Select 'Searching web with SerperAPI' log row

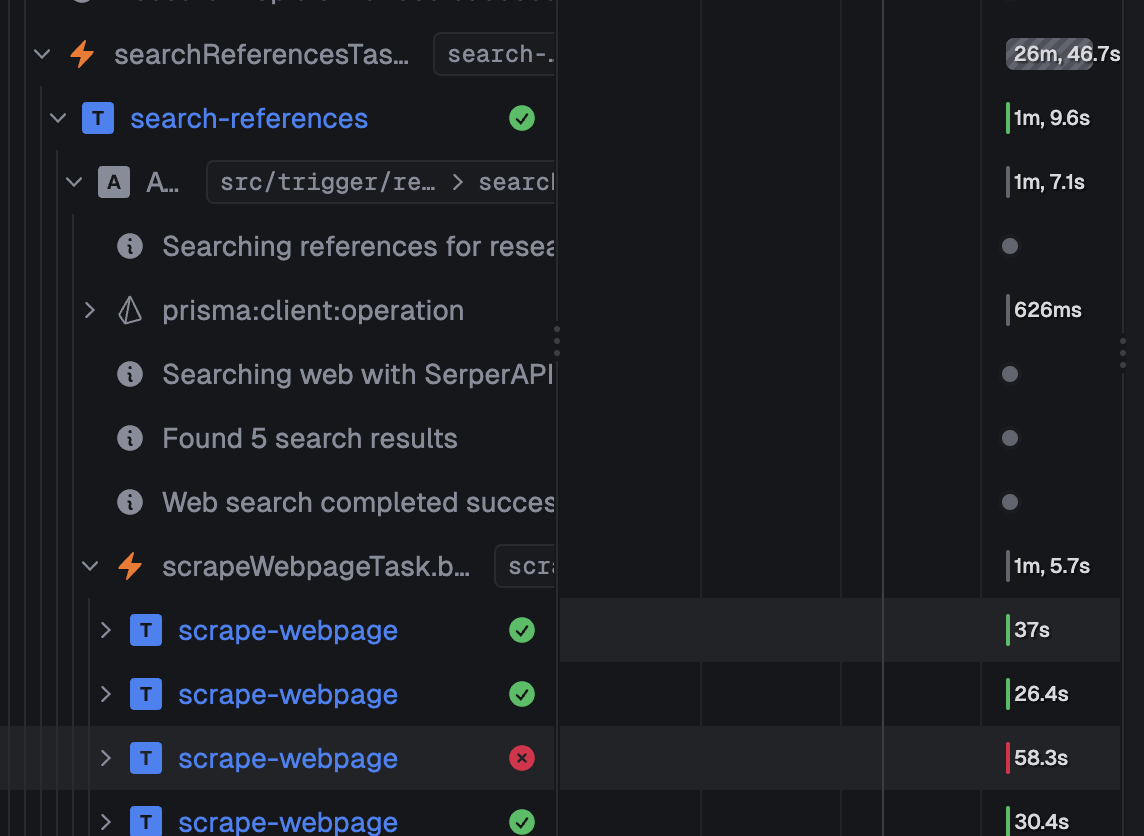[x=358, y=374]
